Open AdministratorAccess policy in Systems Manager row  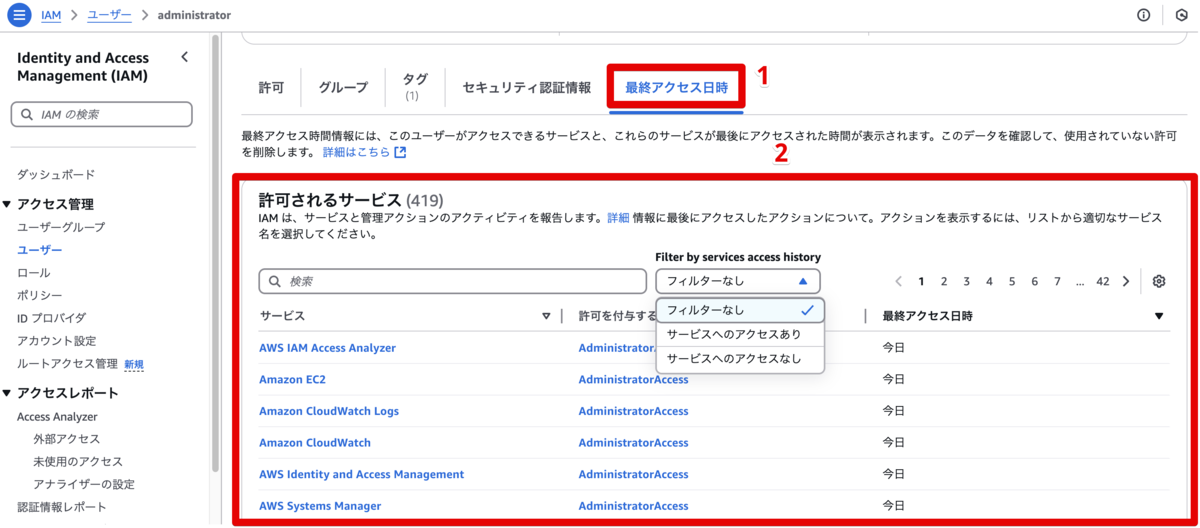[634, 506]
